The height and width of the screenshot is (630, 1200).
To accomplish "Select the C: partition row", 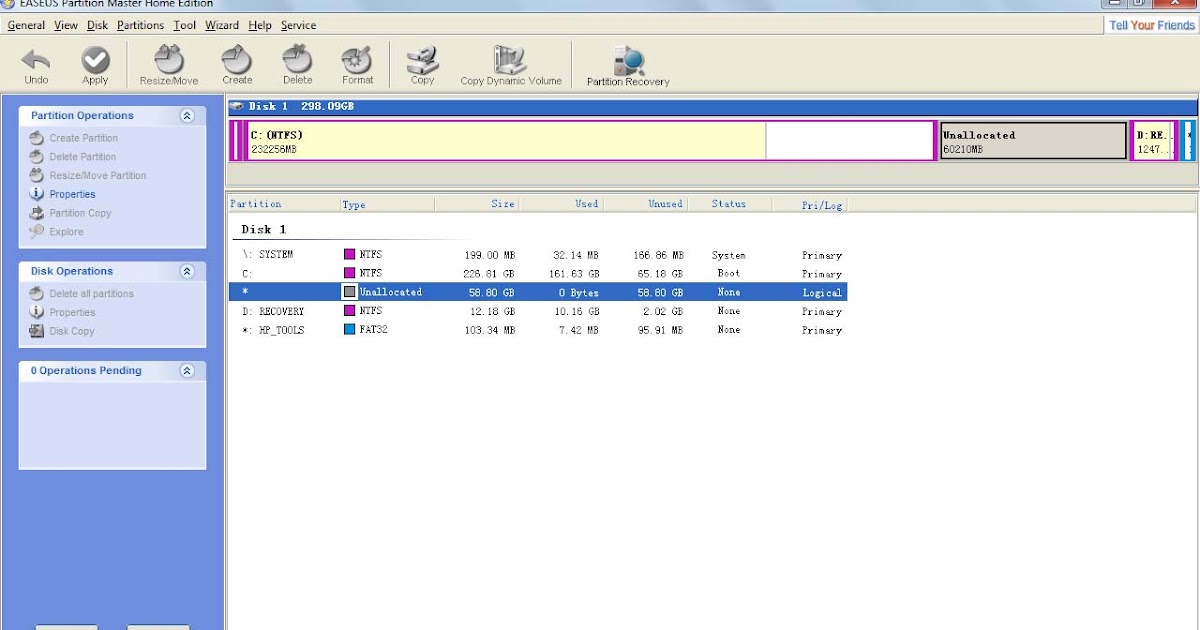I will coord(538,273).
